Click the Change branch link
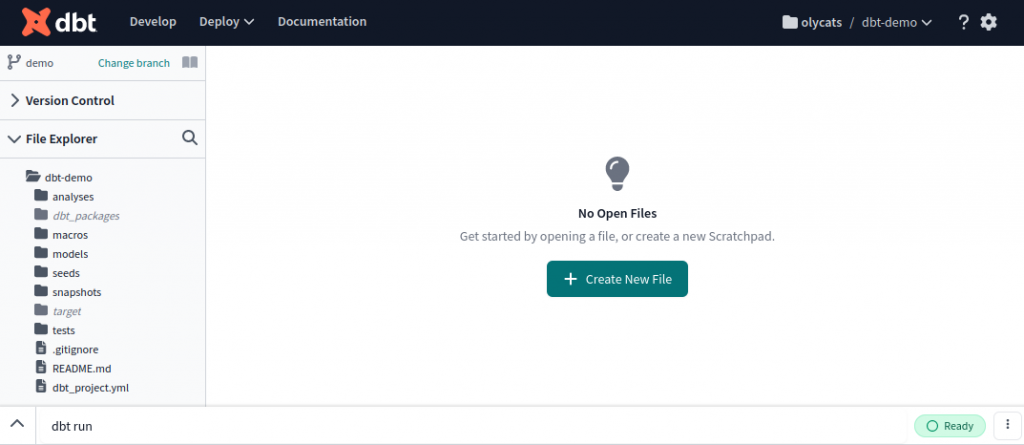This screenshot has height=445, width=1024. [134, 63]
